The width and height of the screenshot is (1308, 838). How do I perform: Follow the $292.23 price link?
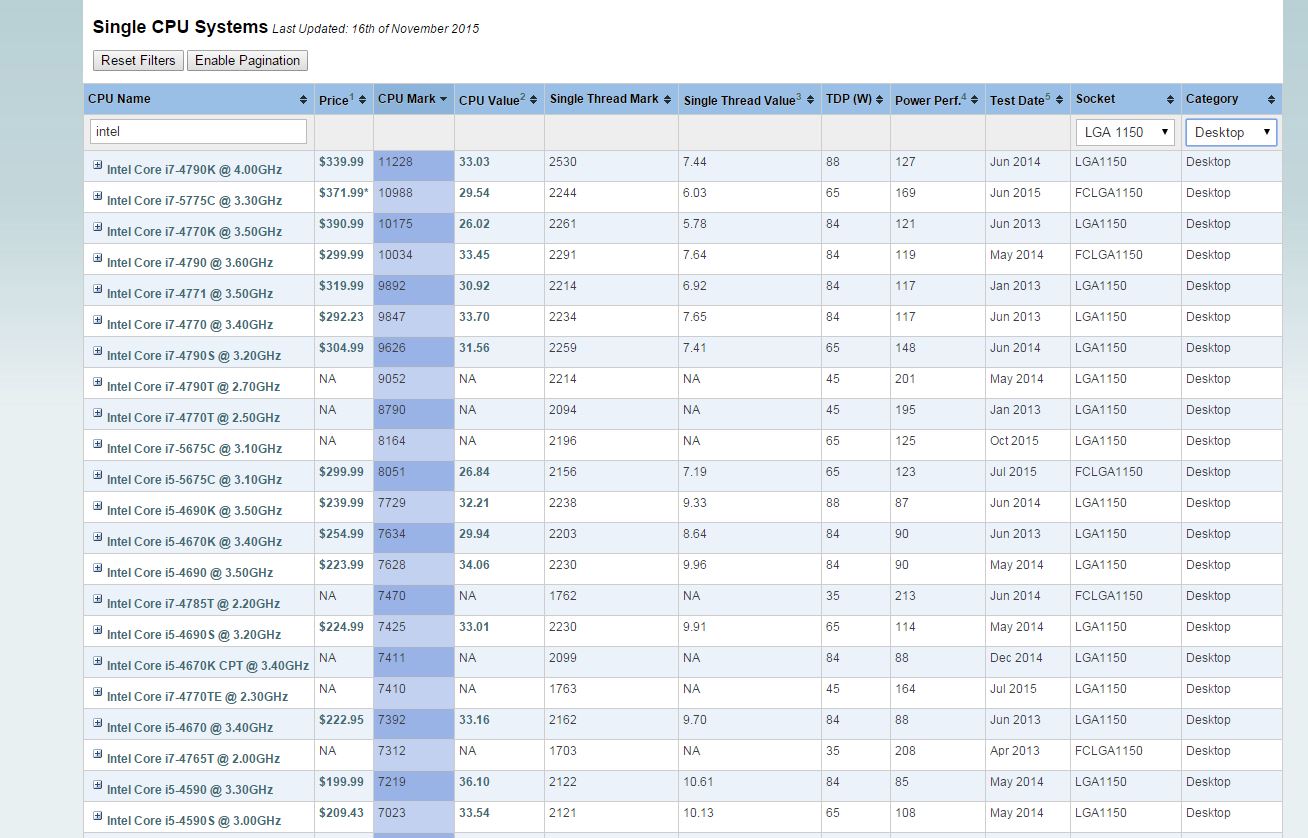click(341, 317)
